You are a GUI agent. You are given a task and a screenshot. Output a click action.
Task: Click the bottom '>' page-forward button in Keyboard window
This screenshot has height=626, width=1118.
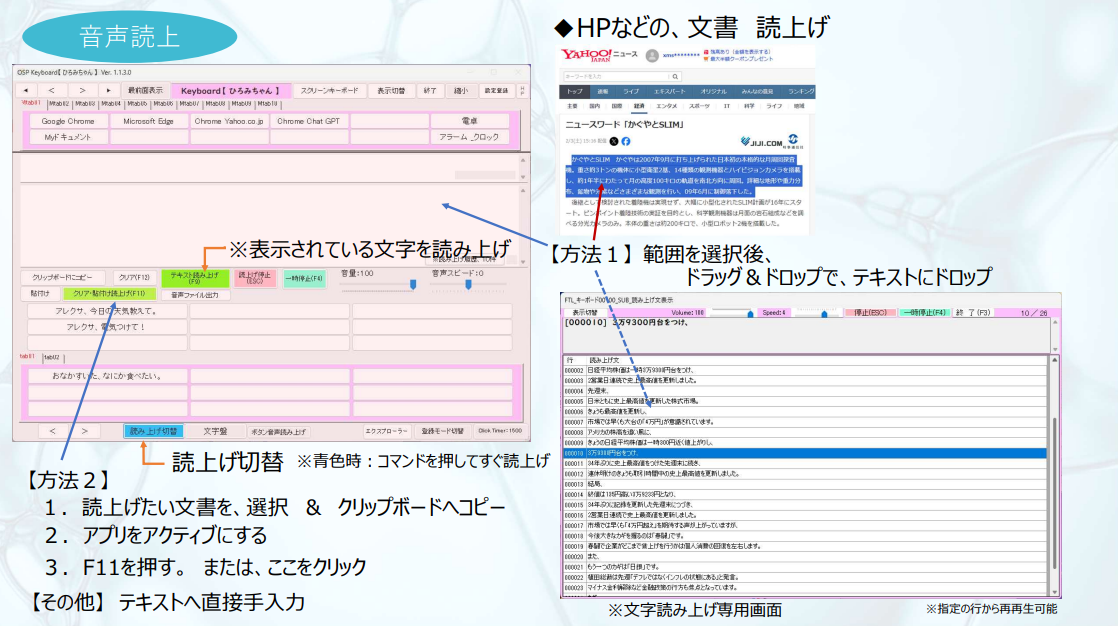(x=84, y=431)
